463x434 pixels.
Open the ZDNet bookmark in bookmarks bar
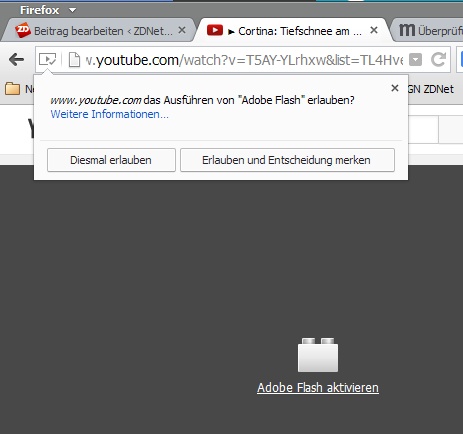[x=431, y=89]
